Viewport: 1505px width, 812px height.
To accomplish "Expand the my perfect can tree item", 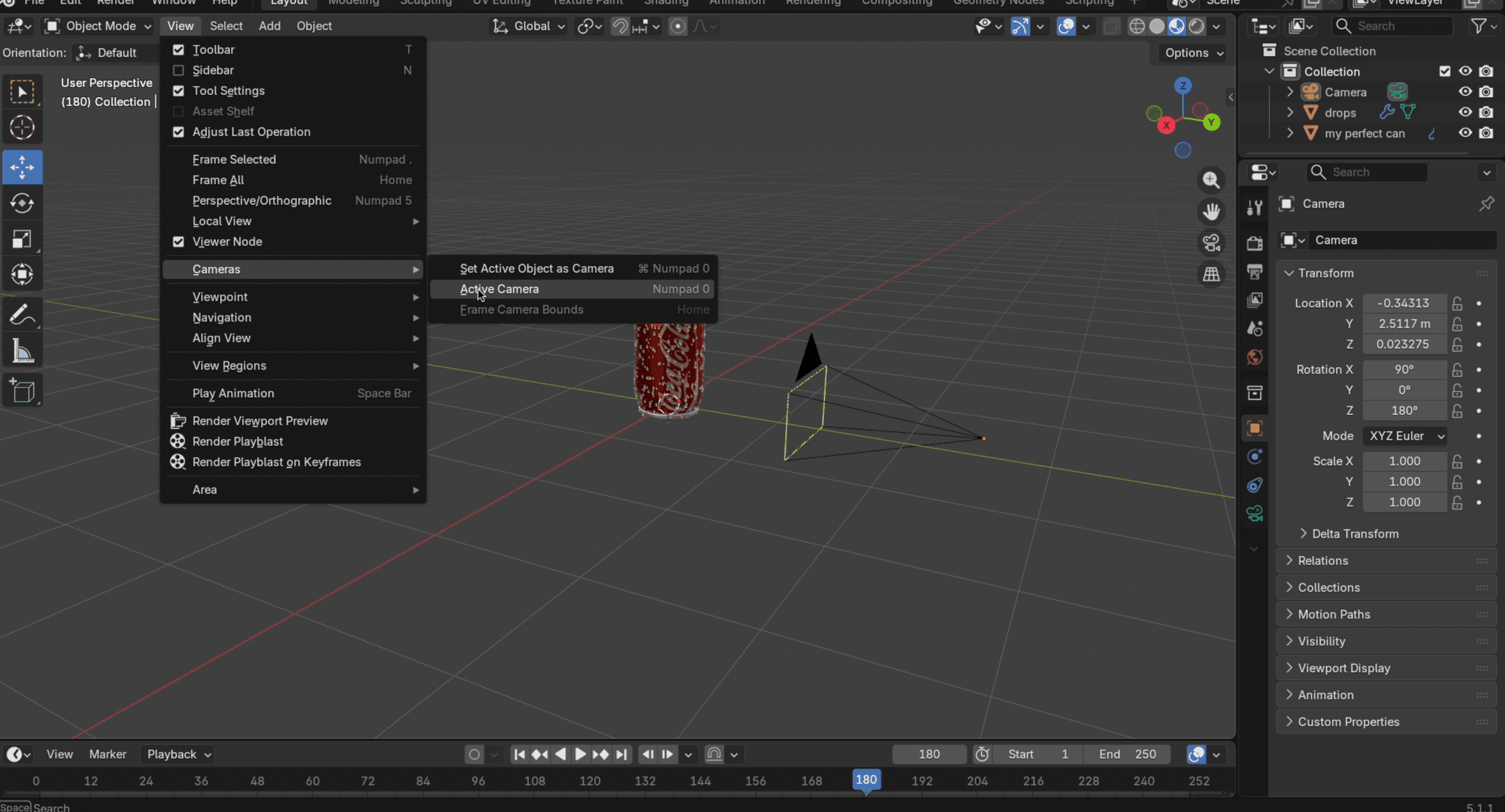I will 1290,133.
